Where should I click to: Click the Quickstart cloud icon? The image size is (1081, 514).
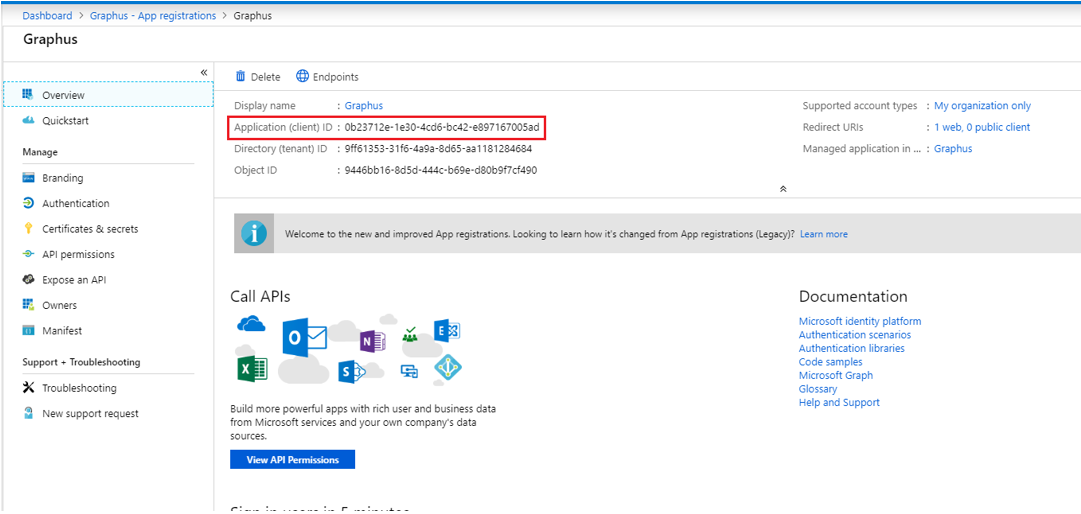[x=28, y=121]
